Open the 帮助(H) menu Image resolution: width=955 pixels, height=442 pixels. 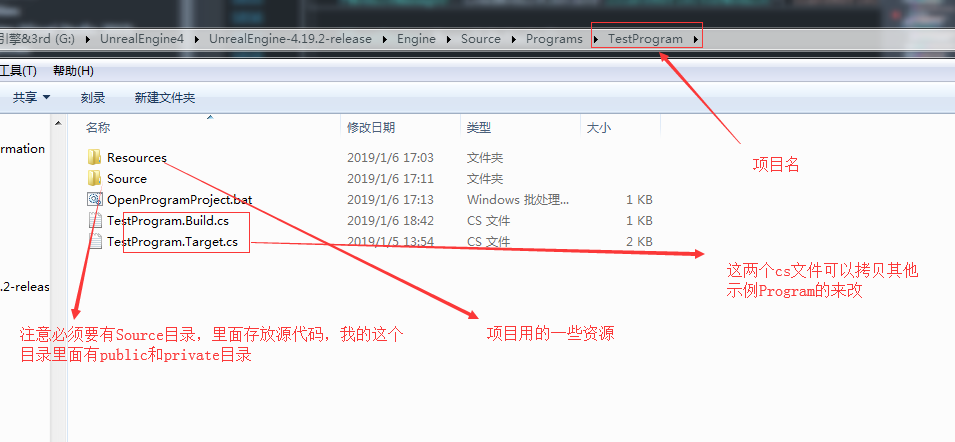(x=73, y=71)
